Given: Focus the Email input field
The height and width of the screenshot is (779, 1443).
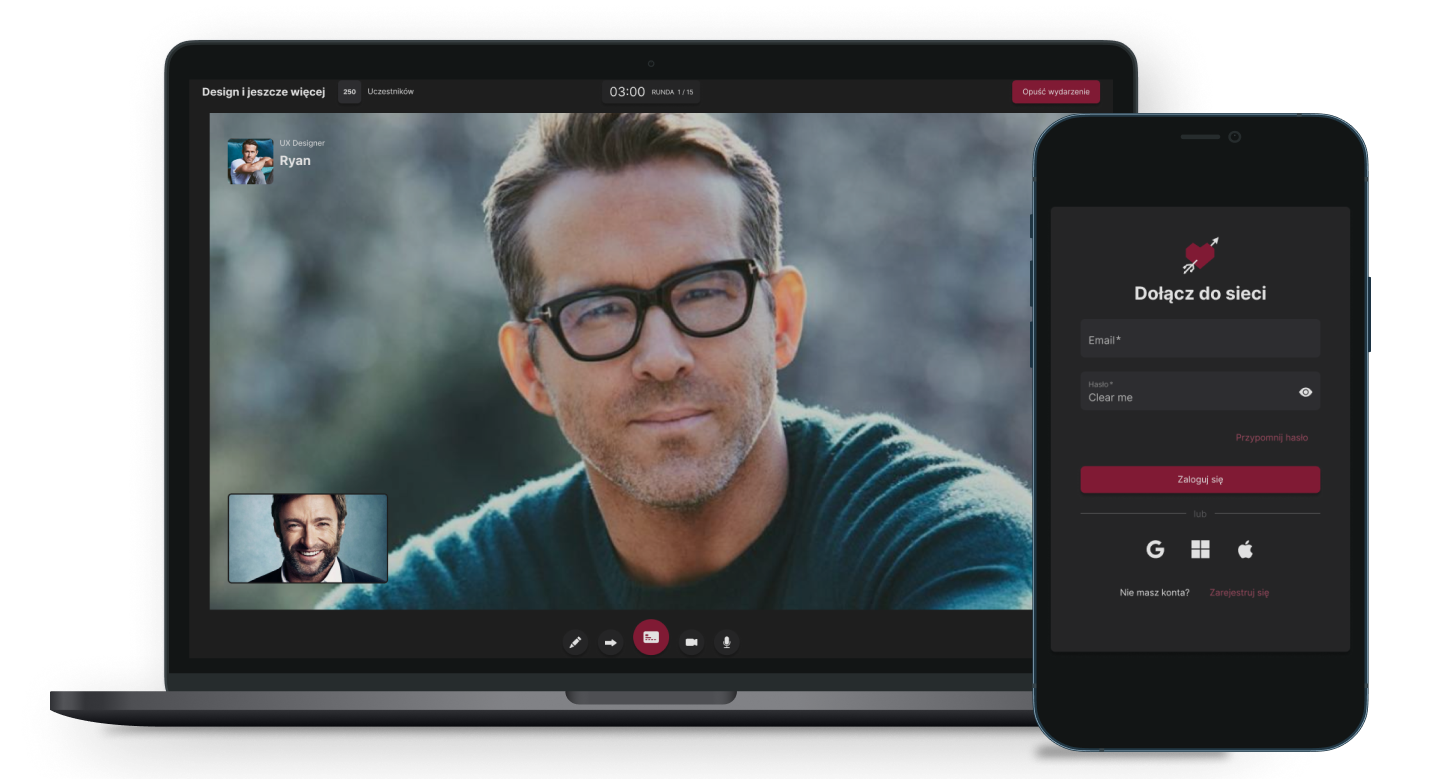Looking at the screenshot, I should click(x=1200, y=339).
